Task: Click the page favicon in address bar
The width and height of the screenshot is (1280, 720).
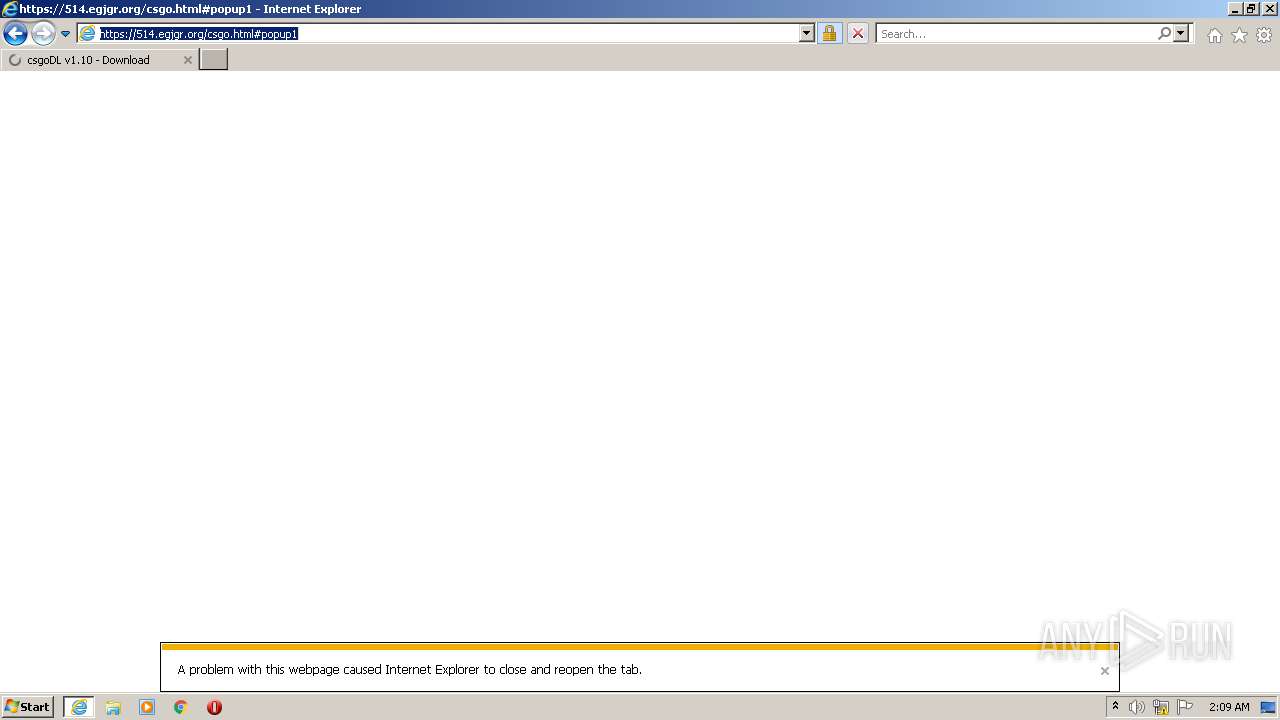Action: click(88, 34)
